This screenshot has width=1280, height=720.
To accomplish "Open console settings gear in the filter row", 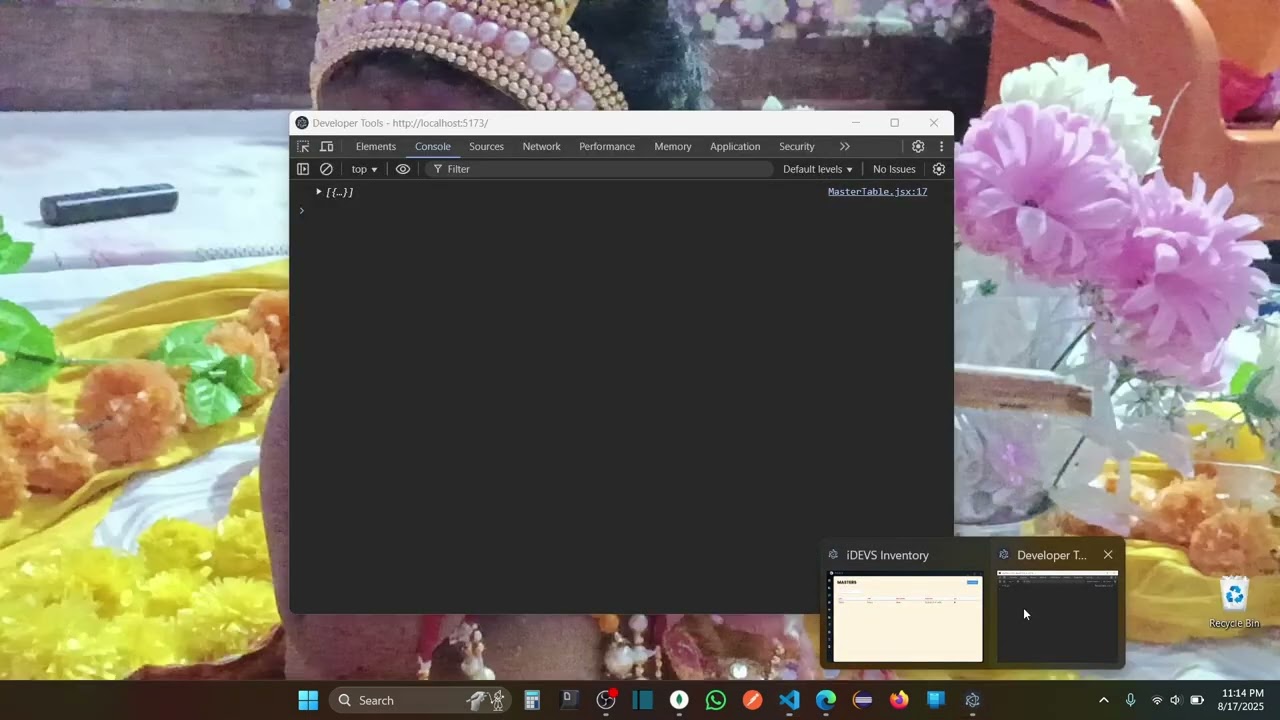I will [939, 169].
